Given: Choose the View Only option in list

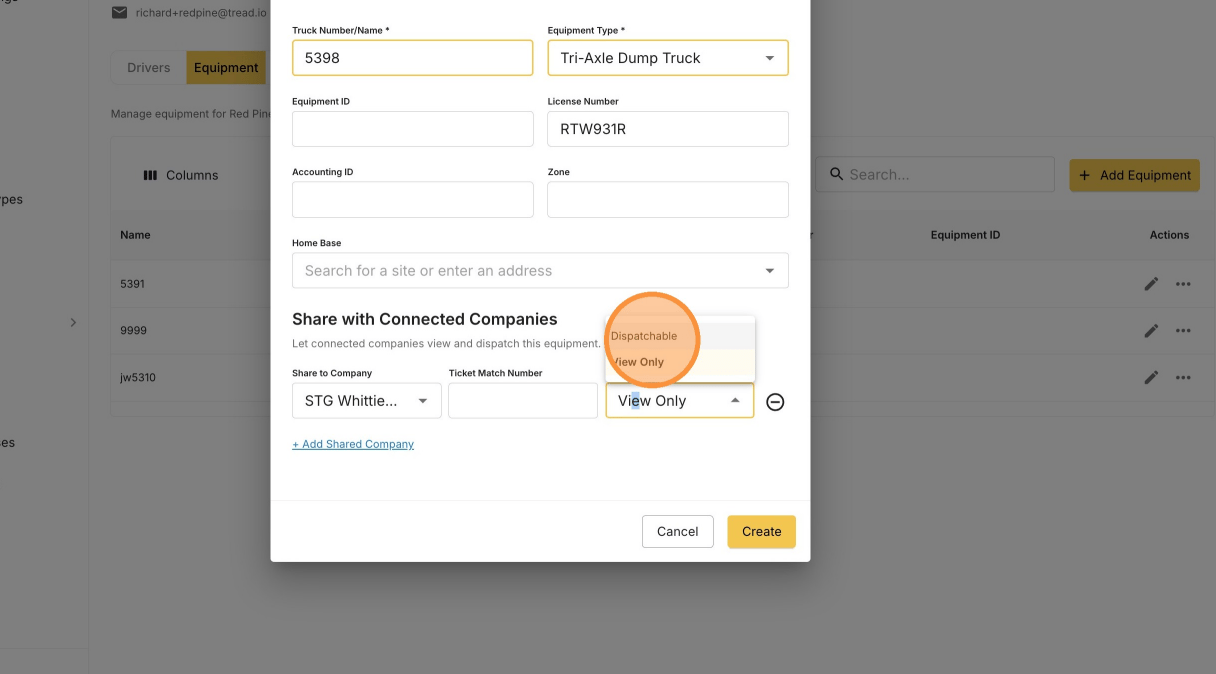Looking at the screenshot, I should coord(680,362).
